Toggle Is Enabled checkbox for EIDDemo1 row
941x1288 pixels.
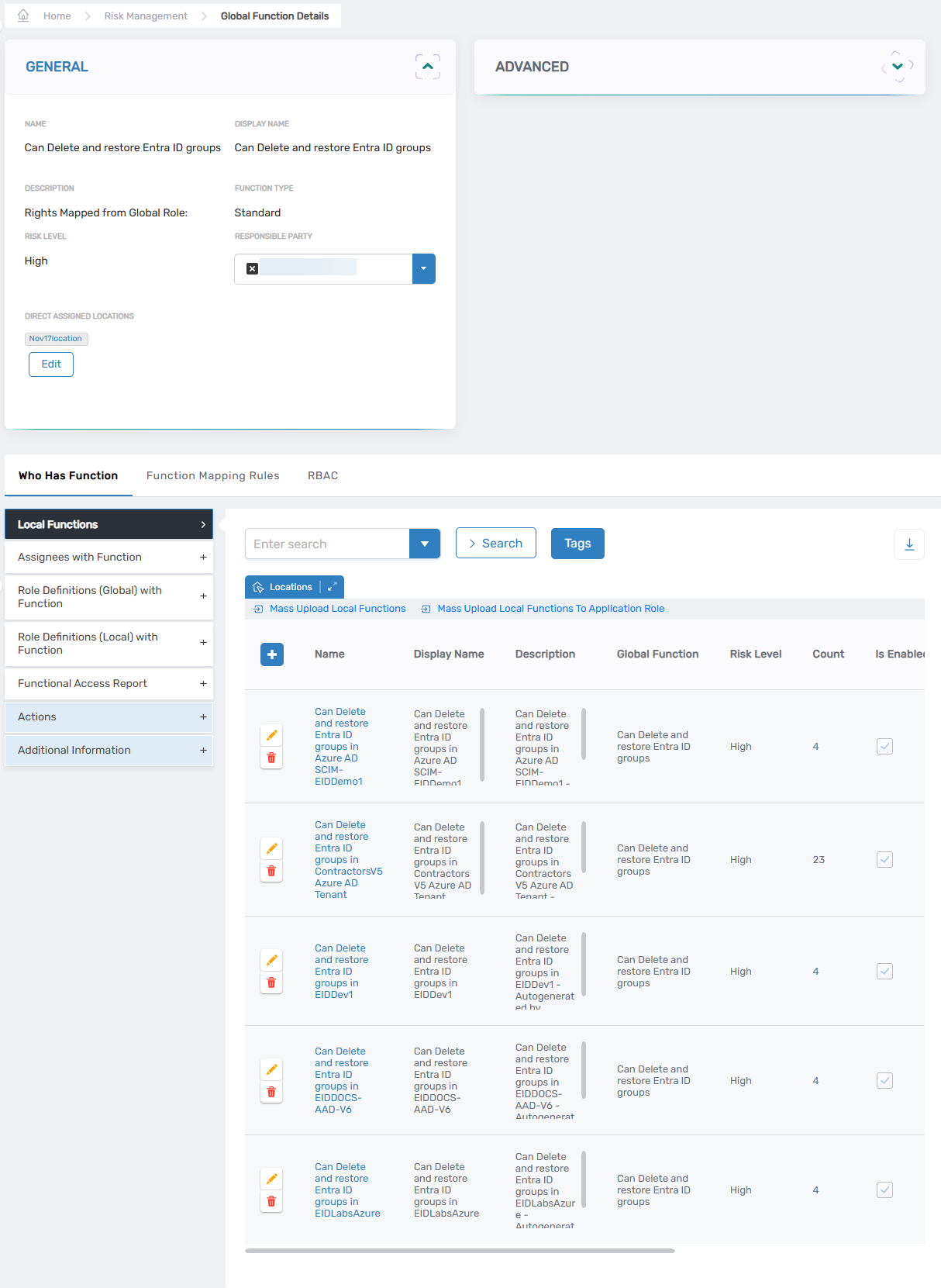[x=884, y=746]
